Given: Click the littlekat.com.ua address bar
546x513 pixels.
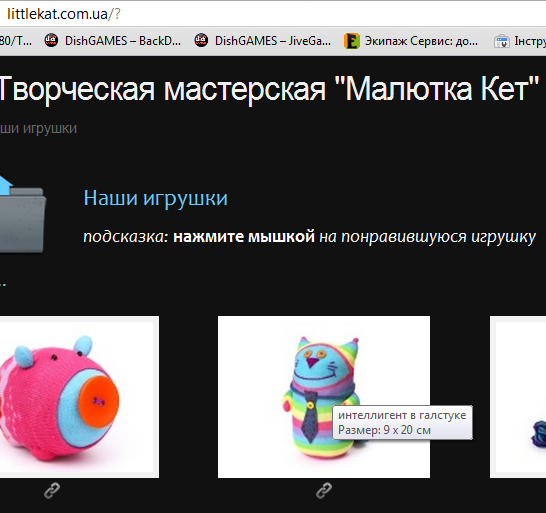Looking at the screenshot, I should point(273,14).
